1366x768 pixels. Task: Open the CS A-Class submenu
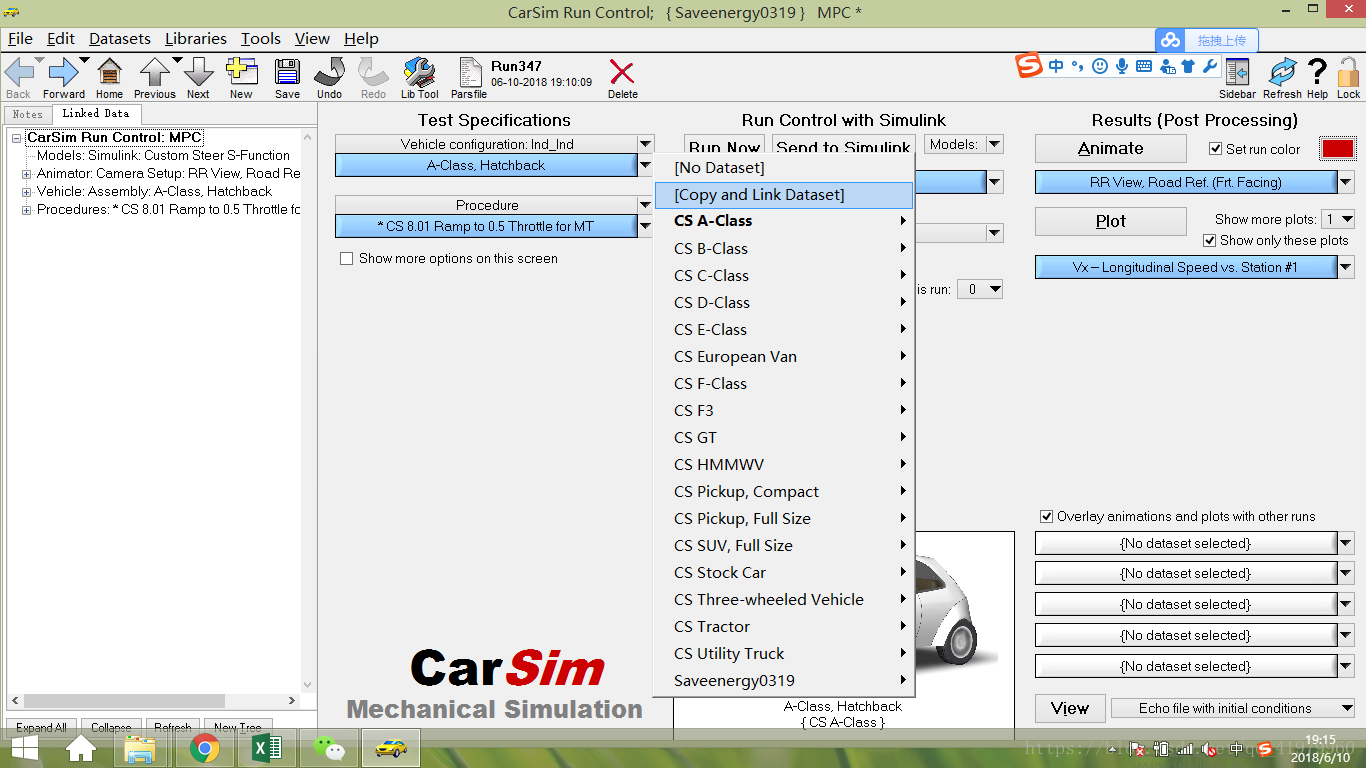784,221
